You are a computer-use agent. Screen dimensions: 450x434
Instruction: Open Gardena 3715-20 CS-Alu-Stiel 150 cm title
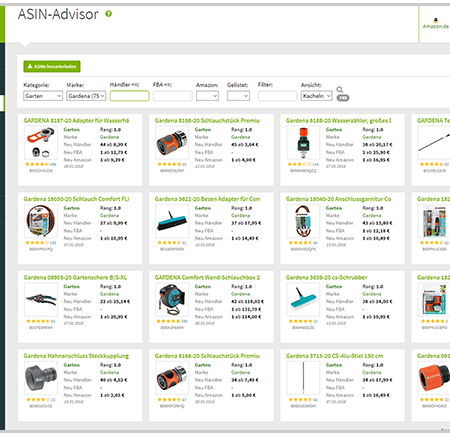coord(334,356)
